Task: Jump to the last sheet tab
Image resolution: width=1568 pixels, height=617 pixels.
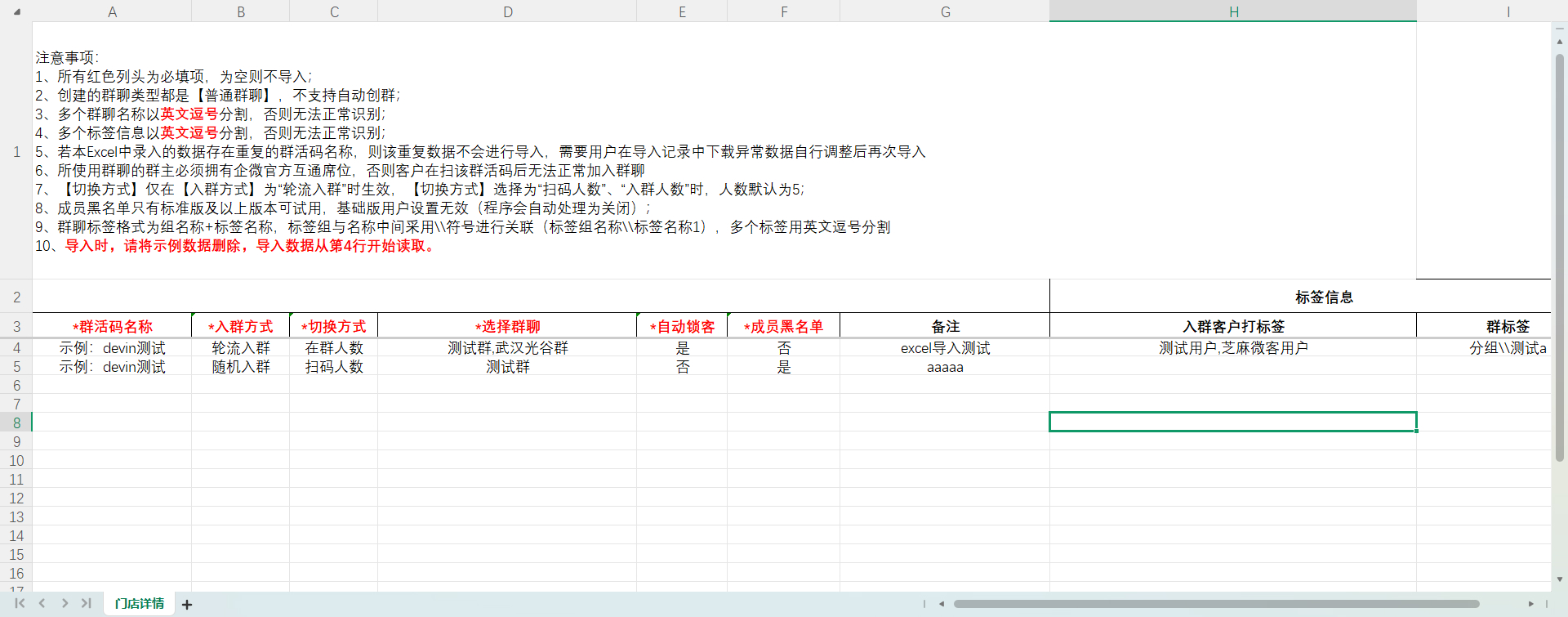Action: click(86, 604)
